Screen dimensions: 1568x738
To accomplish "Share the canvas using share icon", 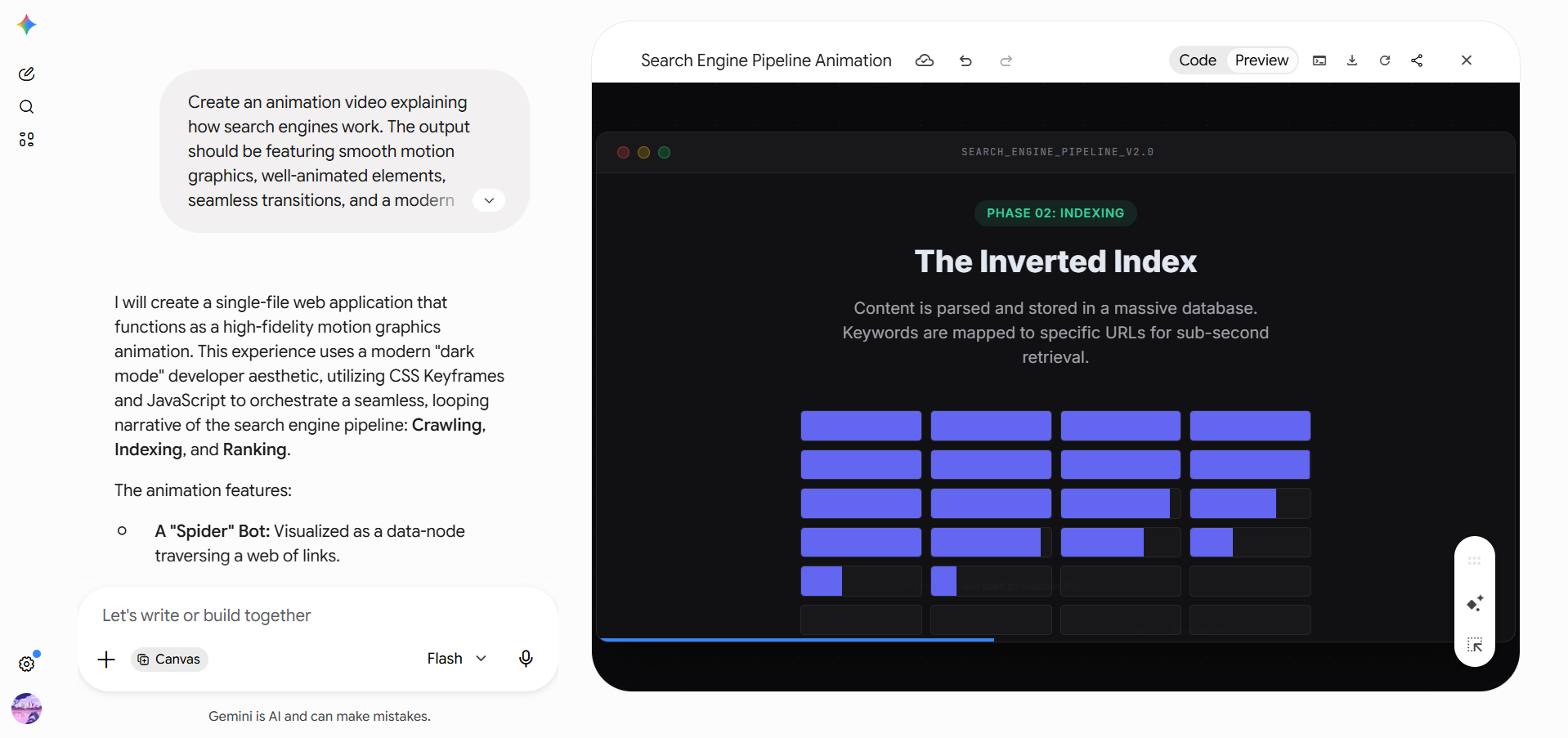I will [x=1417, y=60].
